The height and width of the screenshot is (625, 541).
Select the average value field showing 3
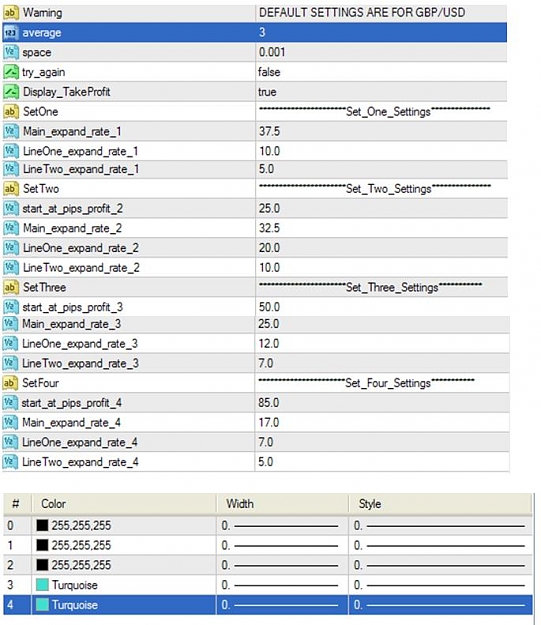[x=381, y=32]
